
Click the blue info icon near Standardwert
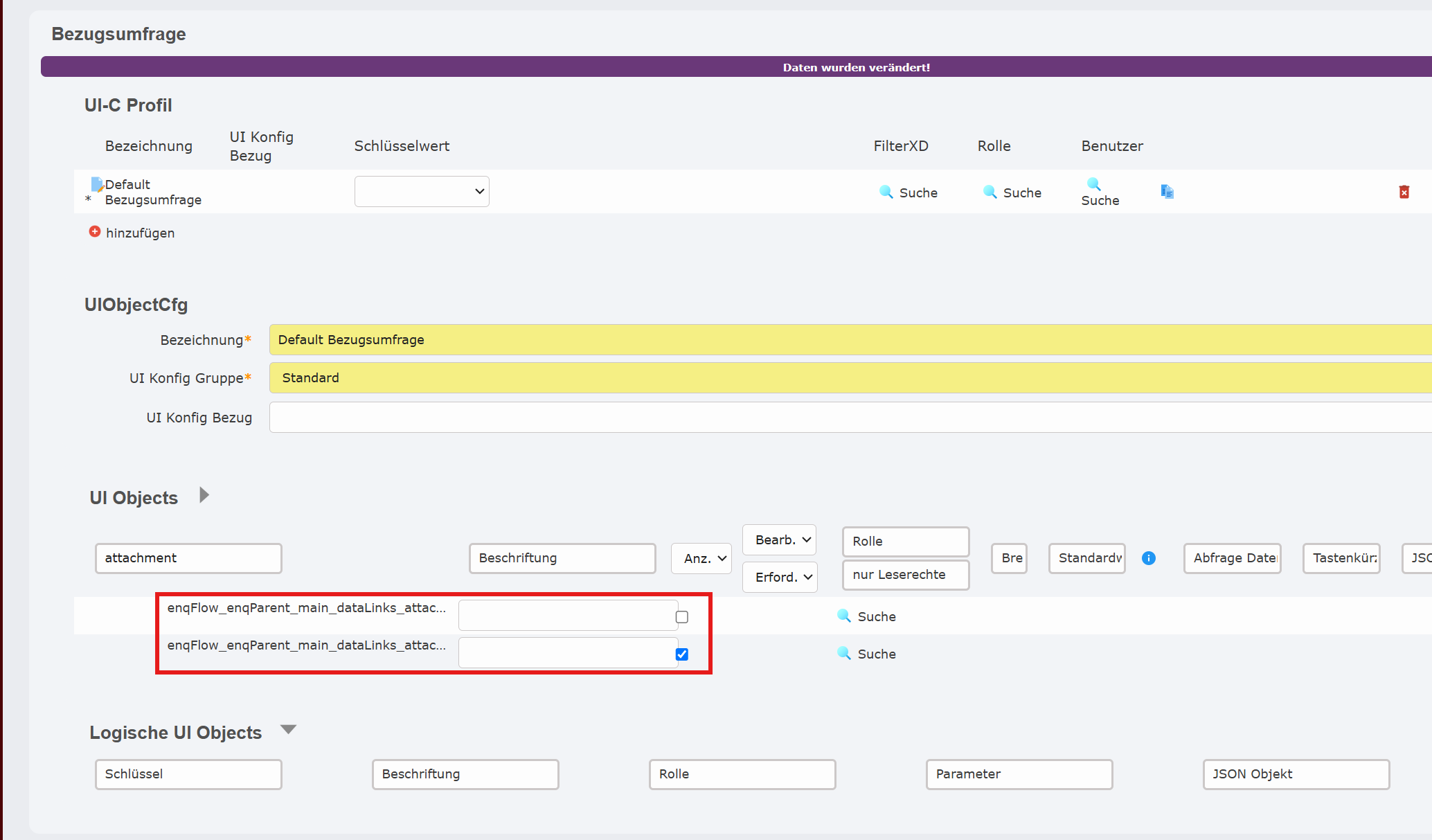click(x=1148, y=558)
